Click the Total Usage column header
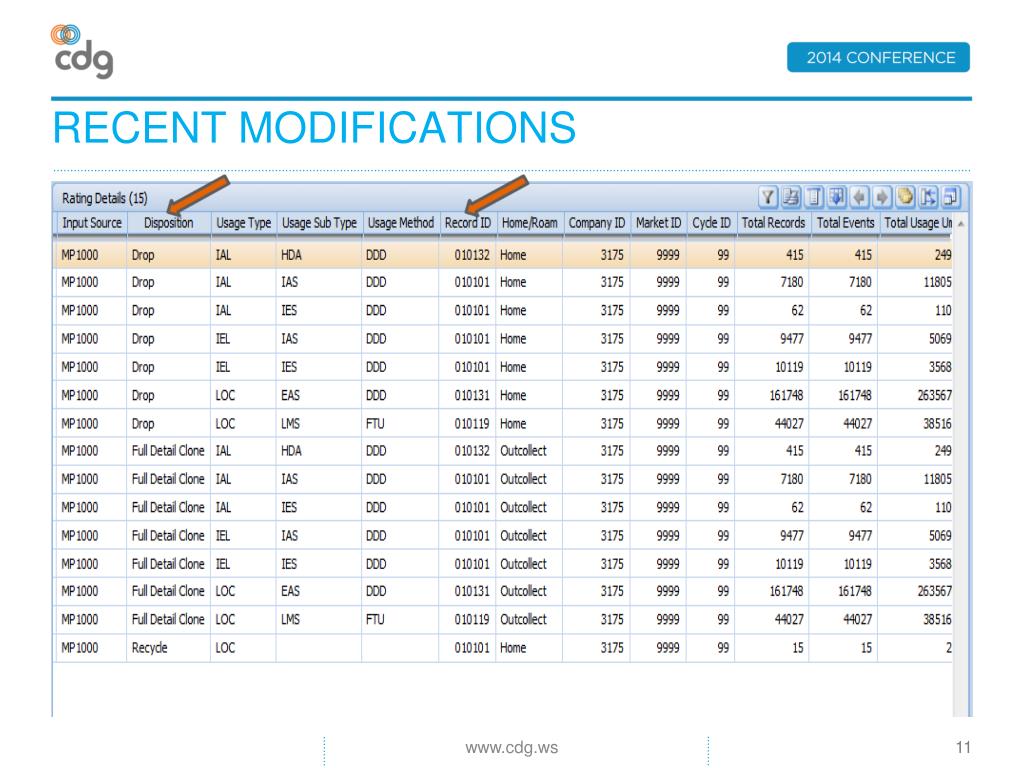This screenshot has height=768, width=1024. point(917,223)
